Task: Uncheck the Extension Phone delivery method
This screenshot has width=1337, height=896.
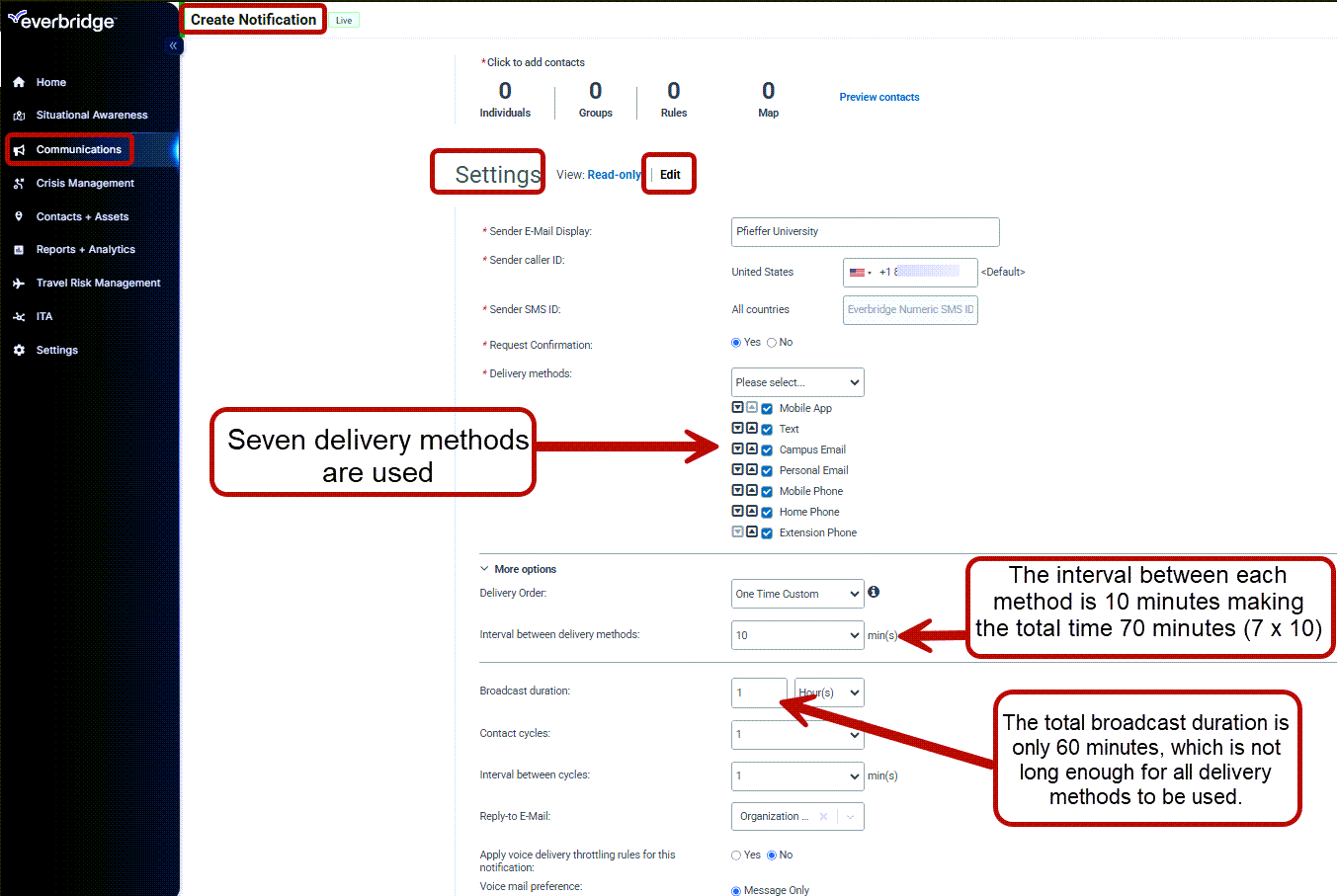Action: pos(767,533)
